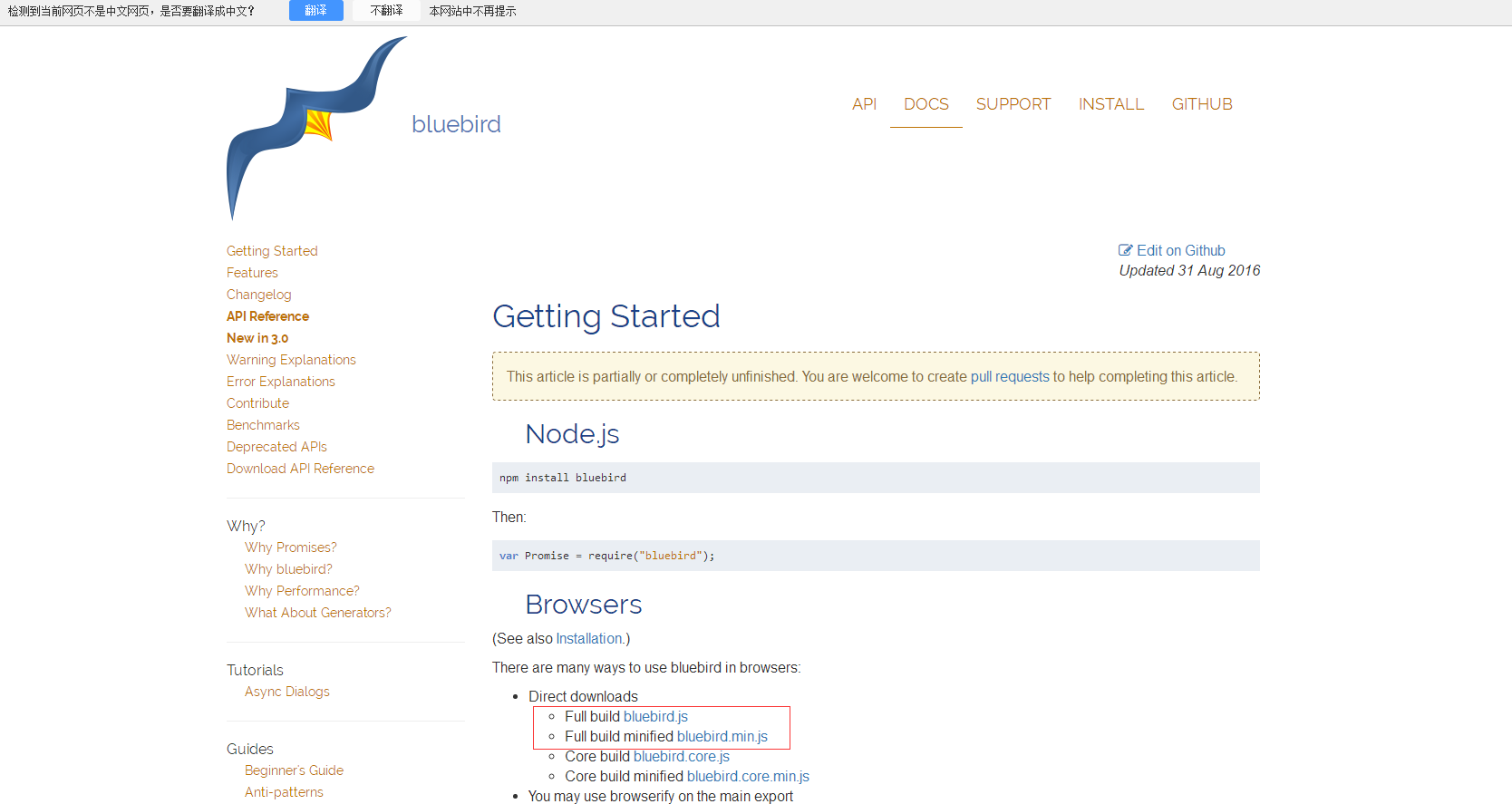Choose 不翻译 in the translation bar
The width and height of the screenshot is (1512, 804).
386,11
